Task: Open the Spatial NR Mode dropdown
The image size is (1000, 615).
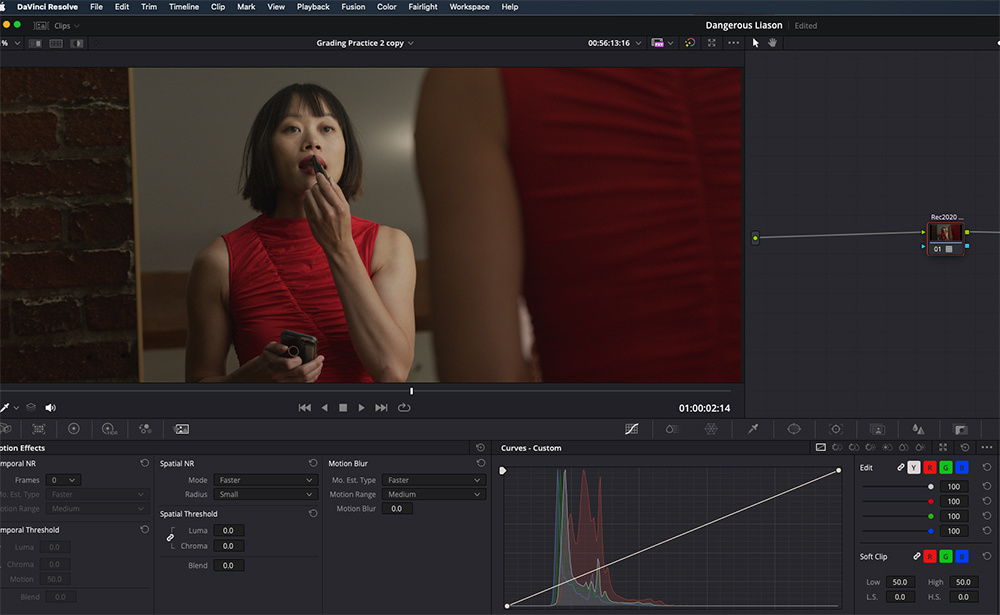Action: (x=265, y=480)
